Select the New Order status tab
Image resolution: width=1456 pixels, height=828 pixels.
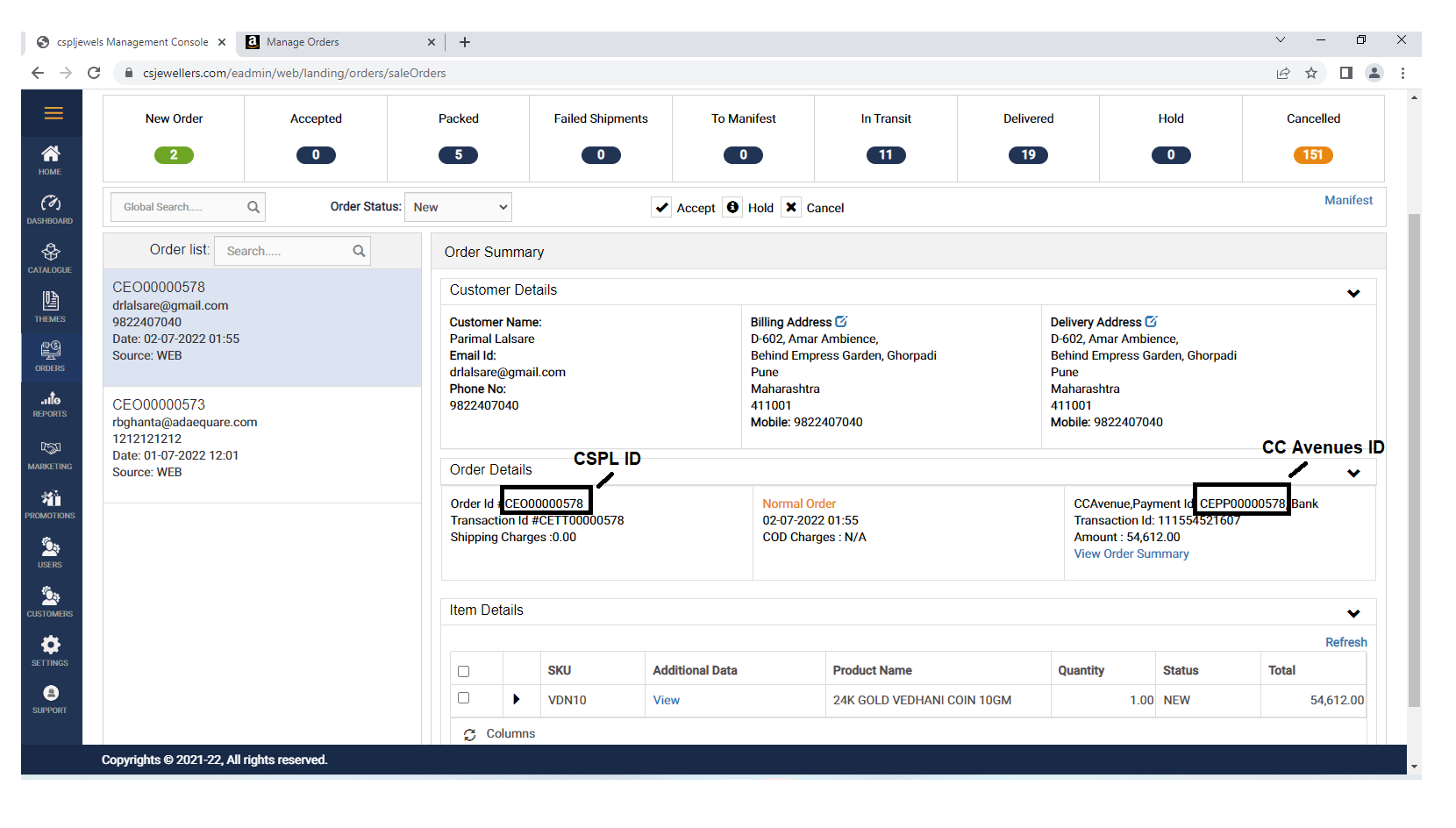[x=174, y=138]
